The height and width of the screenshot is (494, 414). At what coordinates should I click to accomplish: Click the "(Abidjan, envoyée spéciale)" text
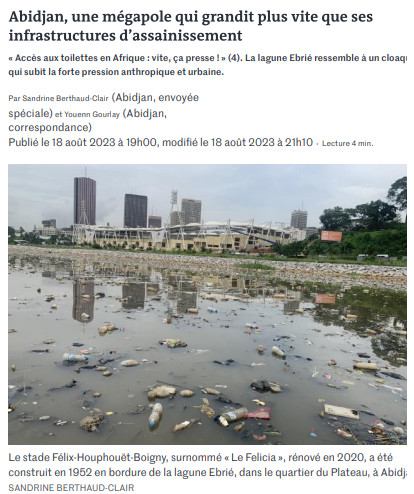tap(104, 105)
